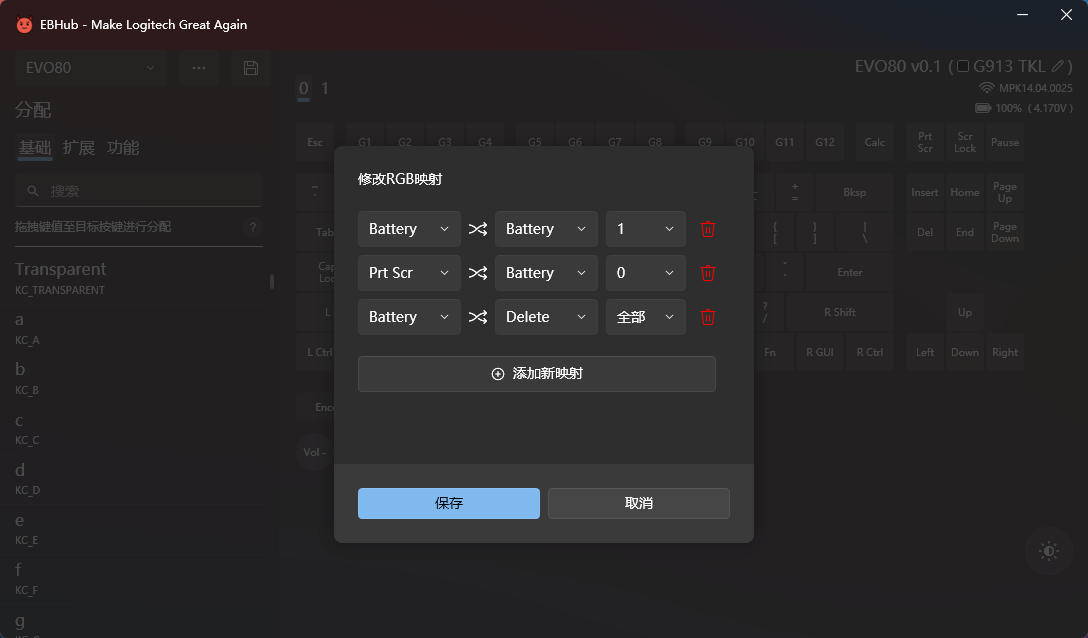Open the Prt Scr source key dropdown
The image size is (1088, 638).
(x=409, y=273)
